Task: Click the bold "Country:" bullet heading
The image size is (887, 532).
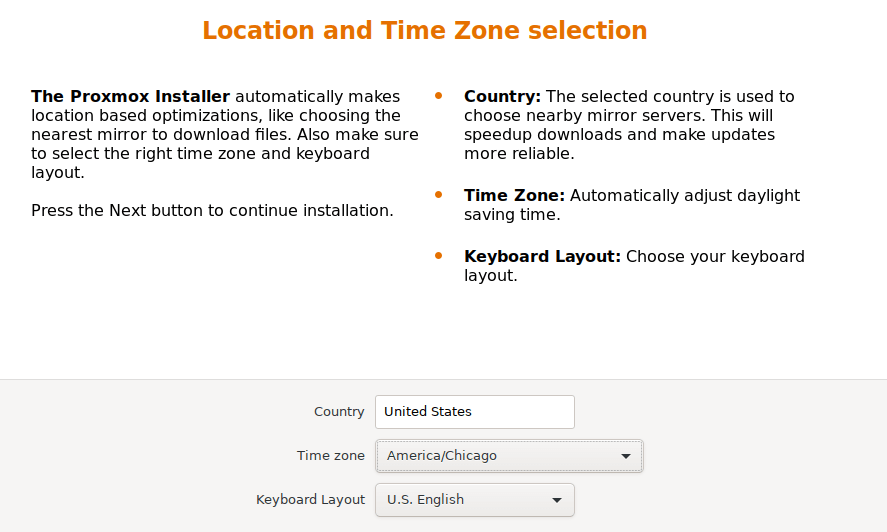Action: (x=502, y=97)
